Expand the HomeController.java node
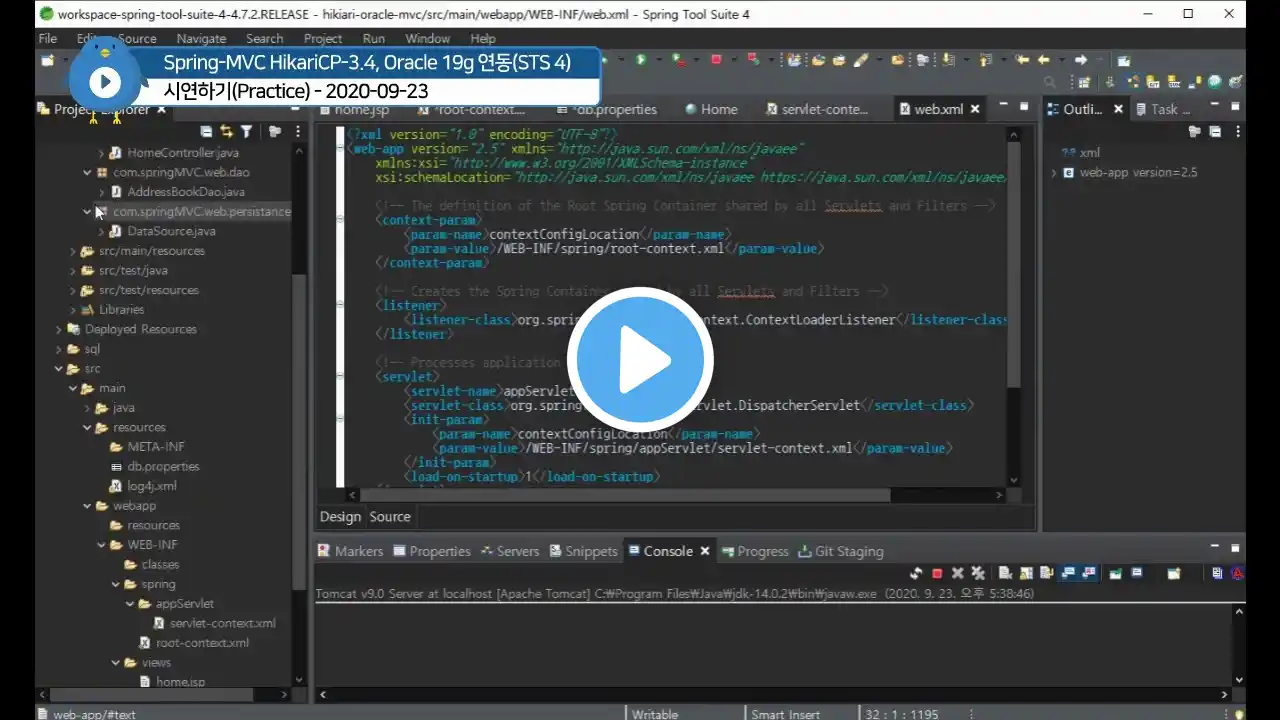 pyautogui.click(x=101, y=153)
